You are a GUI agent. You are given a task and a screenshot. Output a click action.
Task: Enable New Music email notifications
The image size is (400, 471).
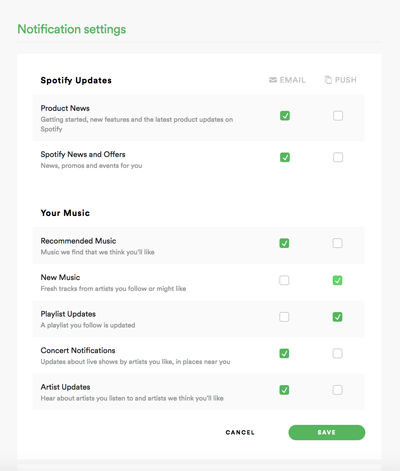pos(284,280)
